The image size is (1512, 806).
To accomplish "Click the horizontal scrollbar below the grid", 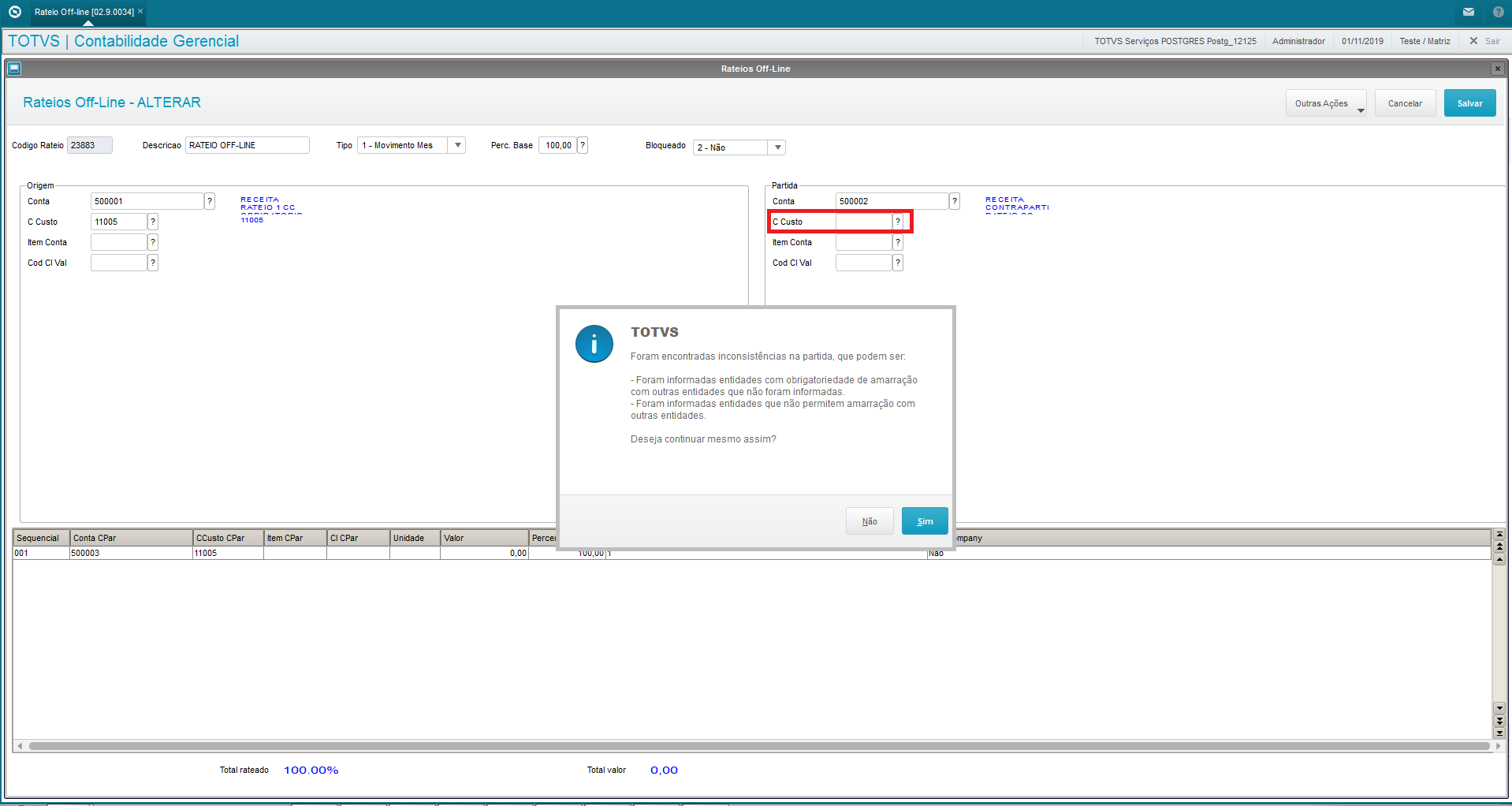I will click(758, 746).
